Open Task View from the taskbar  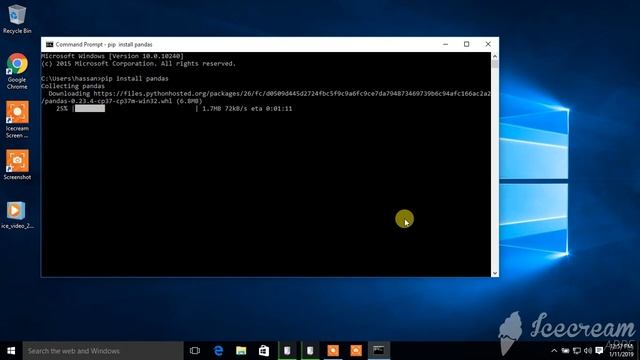click(195, 351)
